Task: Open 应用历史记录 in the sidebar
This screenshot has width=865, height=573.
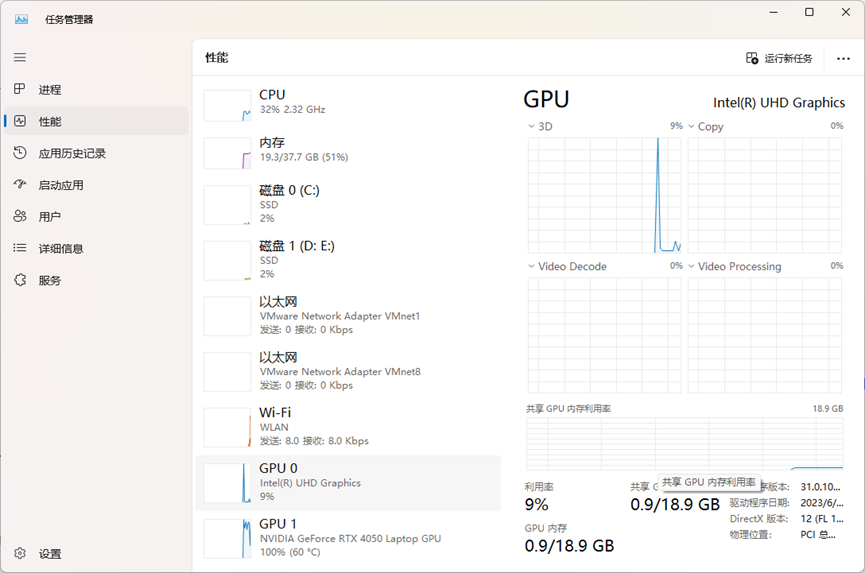Action: pyautogui.click(x=96, y=153)
